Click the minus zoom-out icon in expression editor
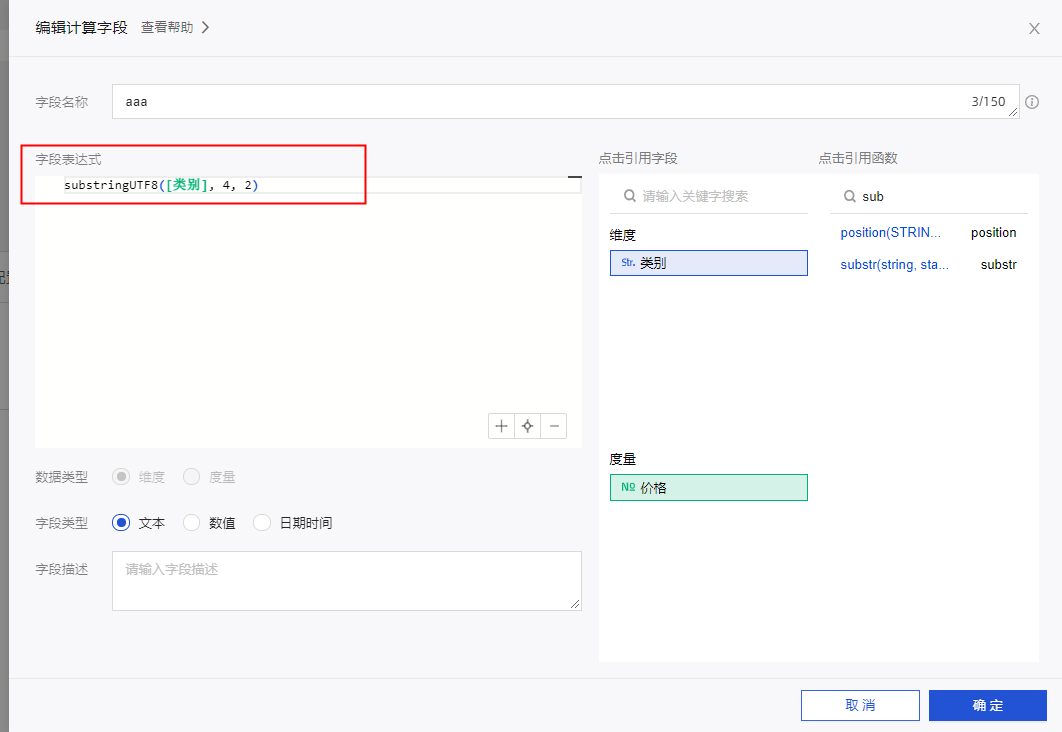The width and height of the screenshot is (1062, 732). (554, 426)
